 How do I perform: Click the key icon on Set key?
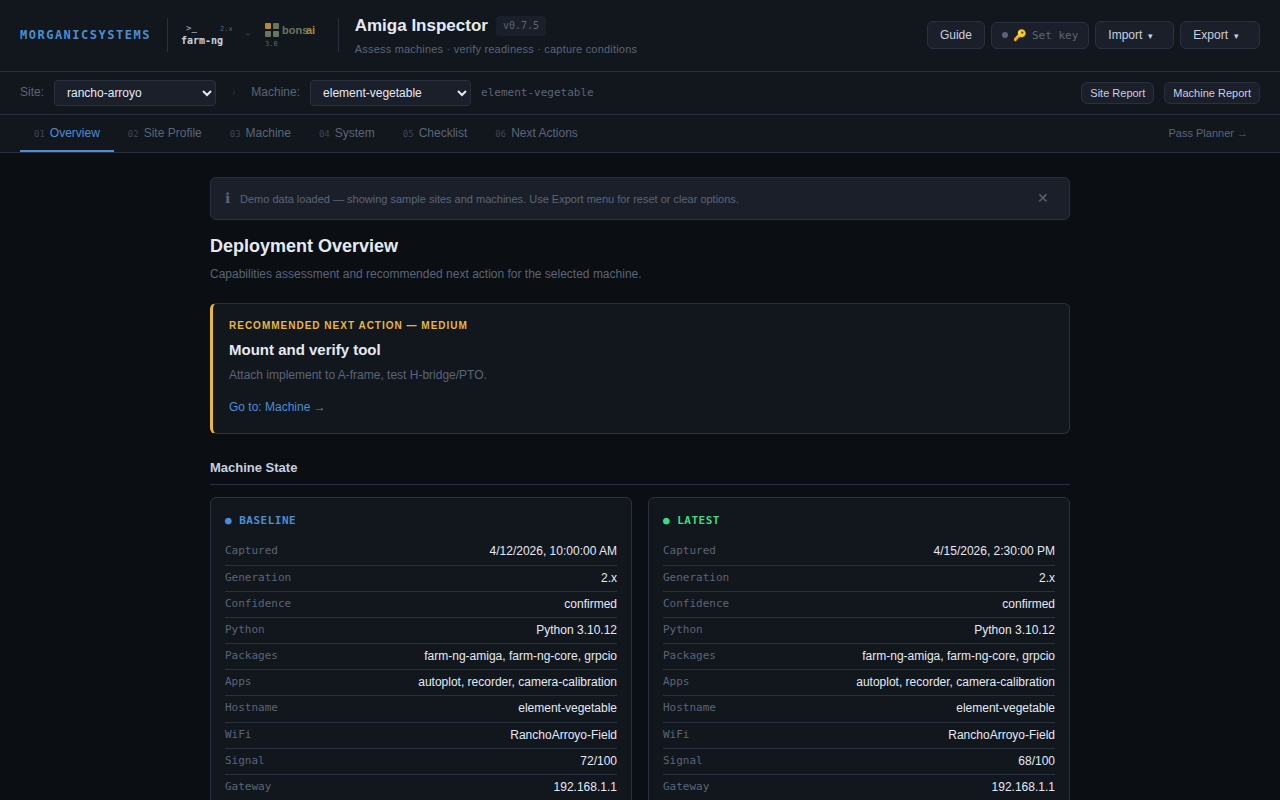[1020, 35]
